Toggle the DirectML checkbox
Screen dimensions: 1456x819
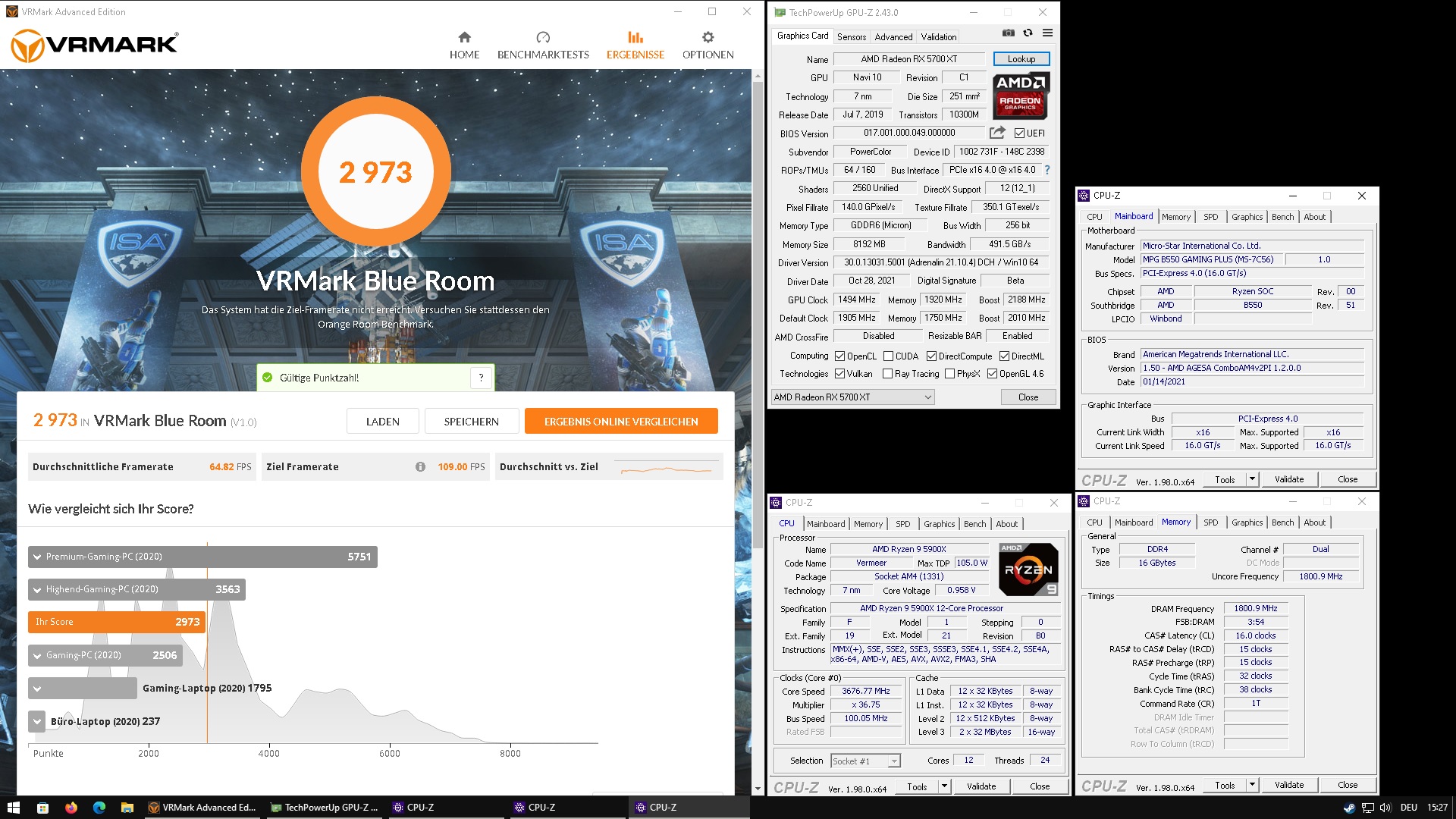tap(1004, 356)
